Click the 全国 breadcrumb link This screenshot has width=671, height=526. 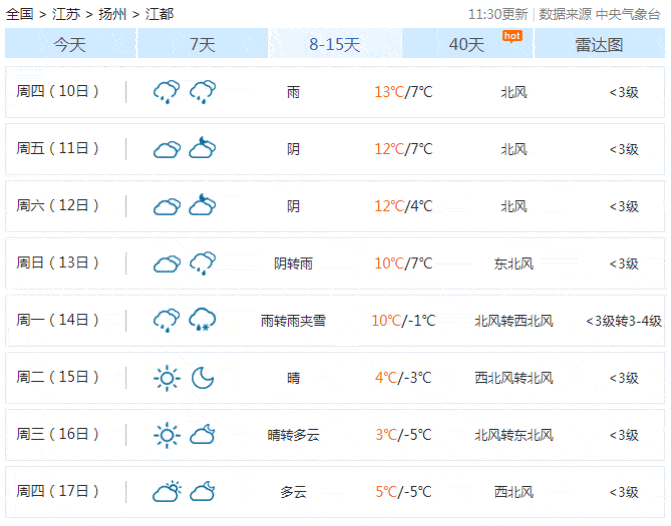pyautogui.click(x=20, y=14)
